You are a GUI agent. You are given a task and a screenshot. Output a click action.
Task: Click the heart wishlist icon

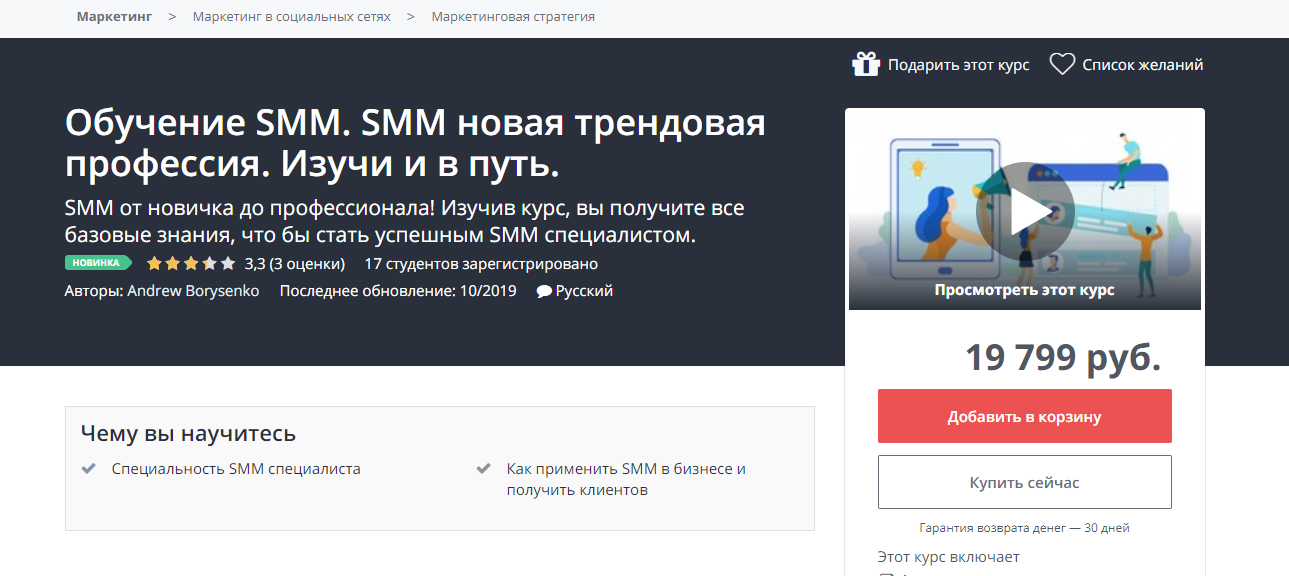[1061, 64]
